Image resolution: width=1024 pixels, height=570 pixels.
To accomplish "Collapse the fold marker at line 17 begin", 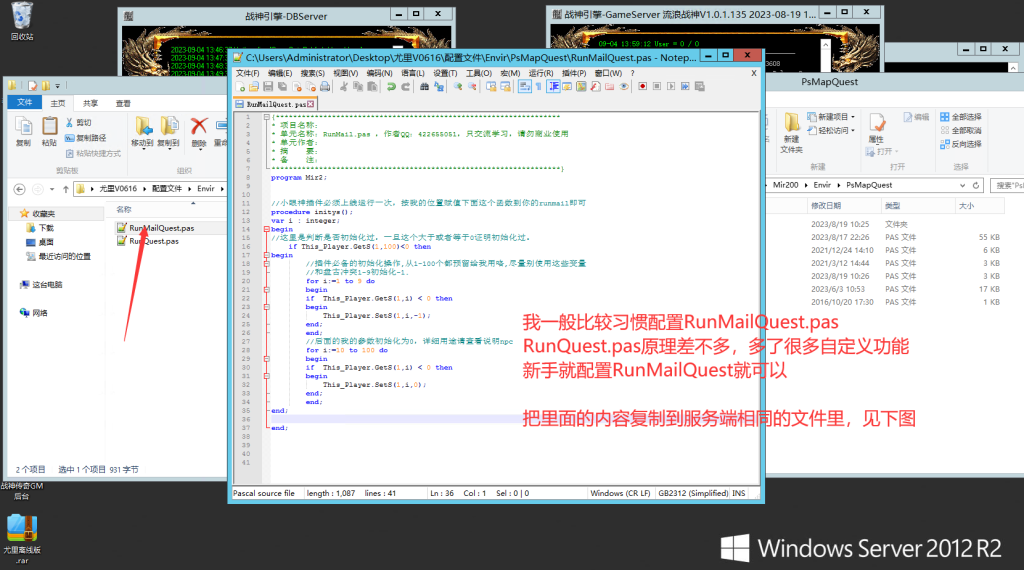I will (x=266, y=255).
